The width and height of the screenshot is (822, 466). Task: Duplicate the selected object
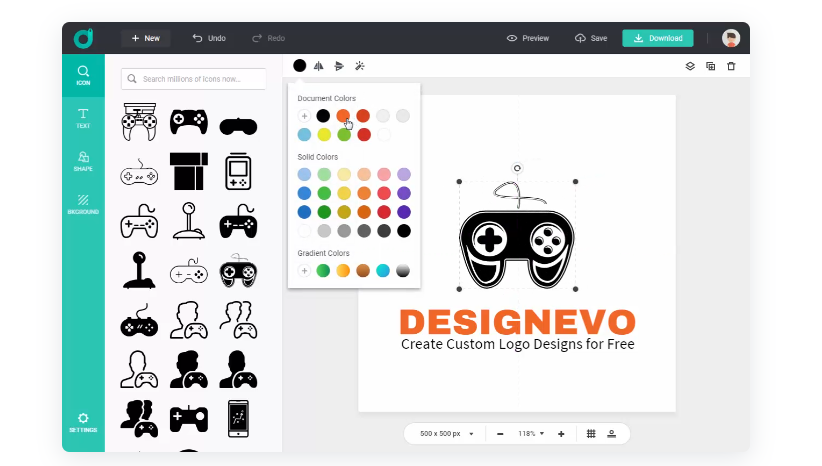coord(710,66)
